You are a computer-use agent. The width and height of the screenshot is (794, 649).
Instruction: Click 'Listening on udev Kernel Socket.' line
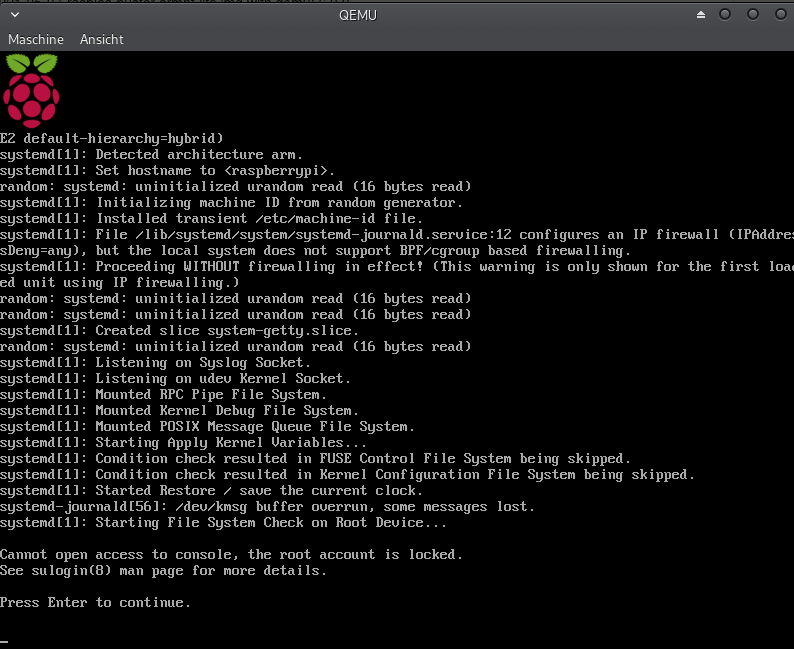(x=175, y=379)
